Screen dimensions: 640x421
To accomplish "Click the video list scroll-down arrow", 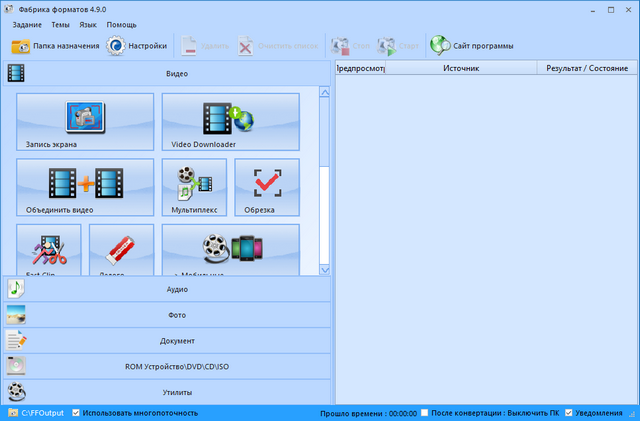I will pos(324,269).
